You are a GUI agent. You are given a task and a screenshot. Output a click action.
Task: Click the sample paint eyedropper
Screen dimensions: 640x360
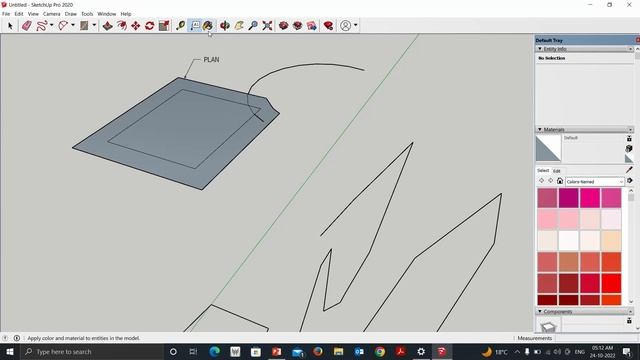629,169
